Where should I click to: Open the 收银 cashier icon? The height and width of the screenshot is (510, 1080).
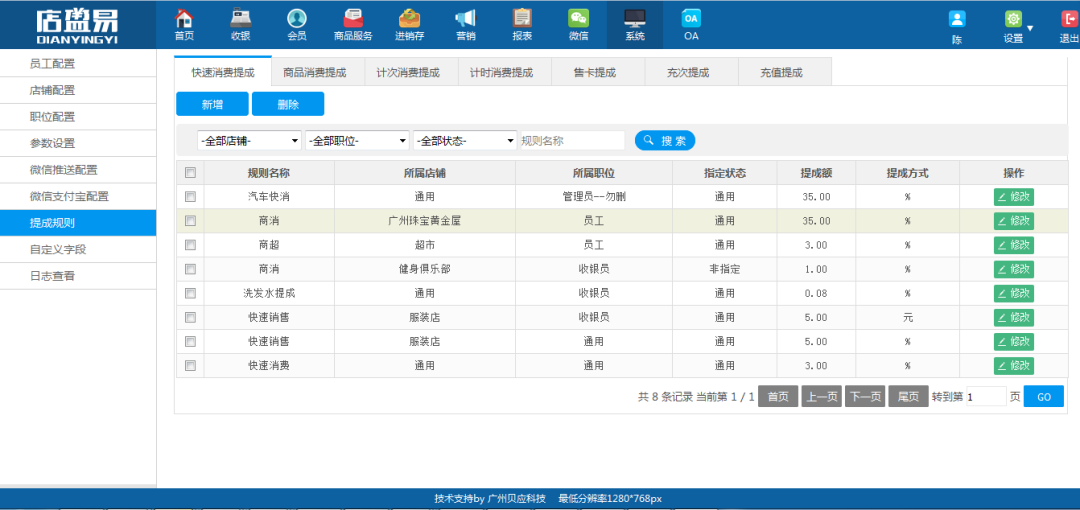point(240,19)
